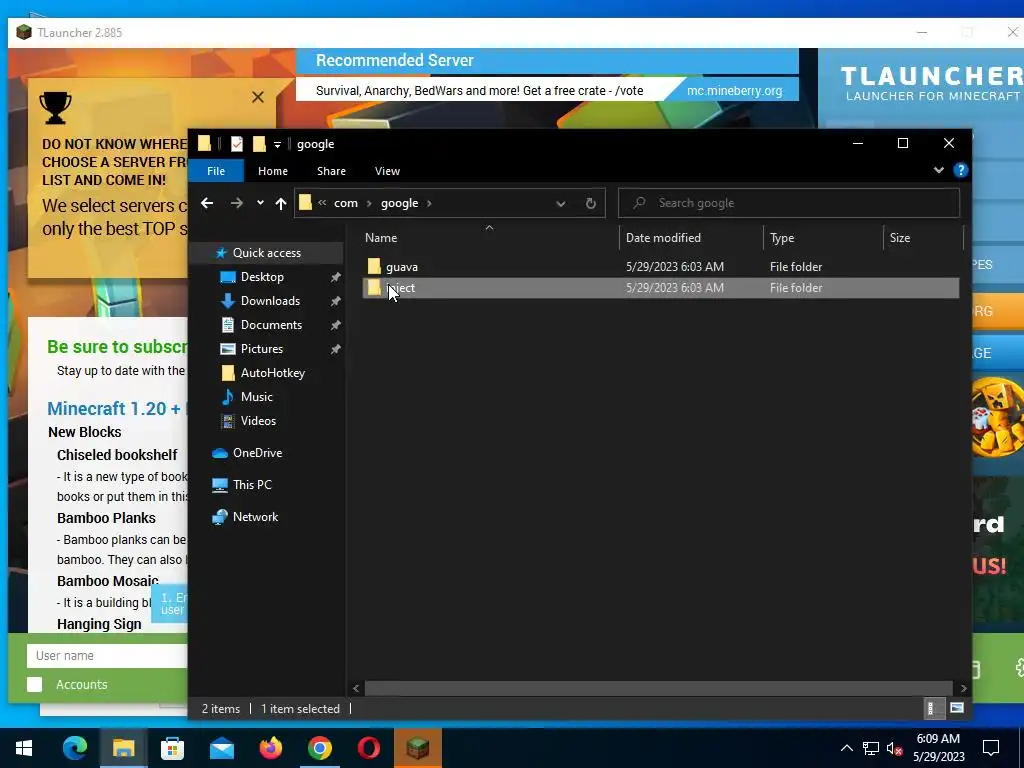Open Desktop in navigation pane
Image resolution: width=1024 pixels, height=768 pixels.
261,277
